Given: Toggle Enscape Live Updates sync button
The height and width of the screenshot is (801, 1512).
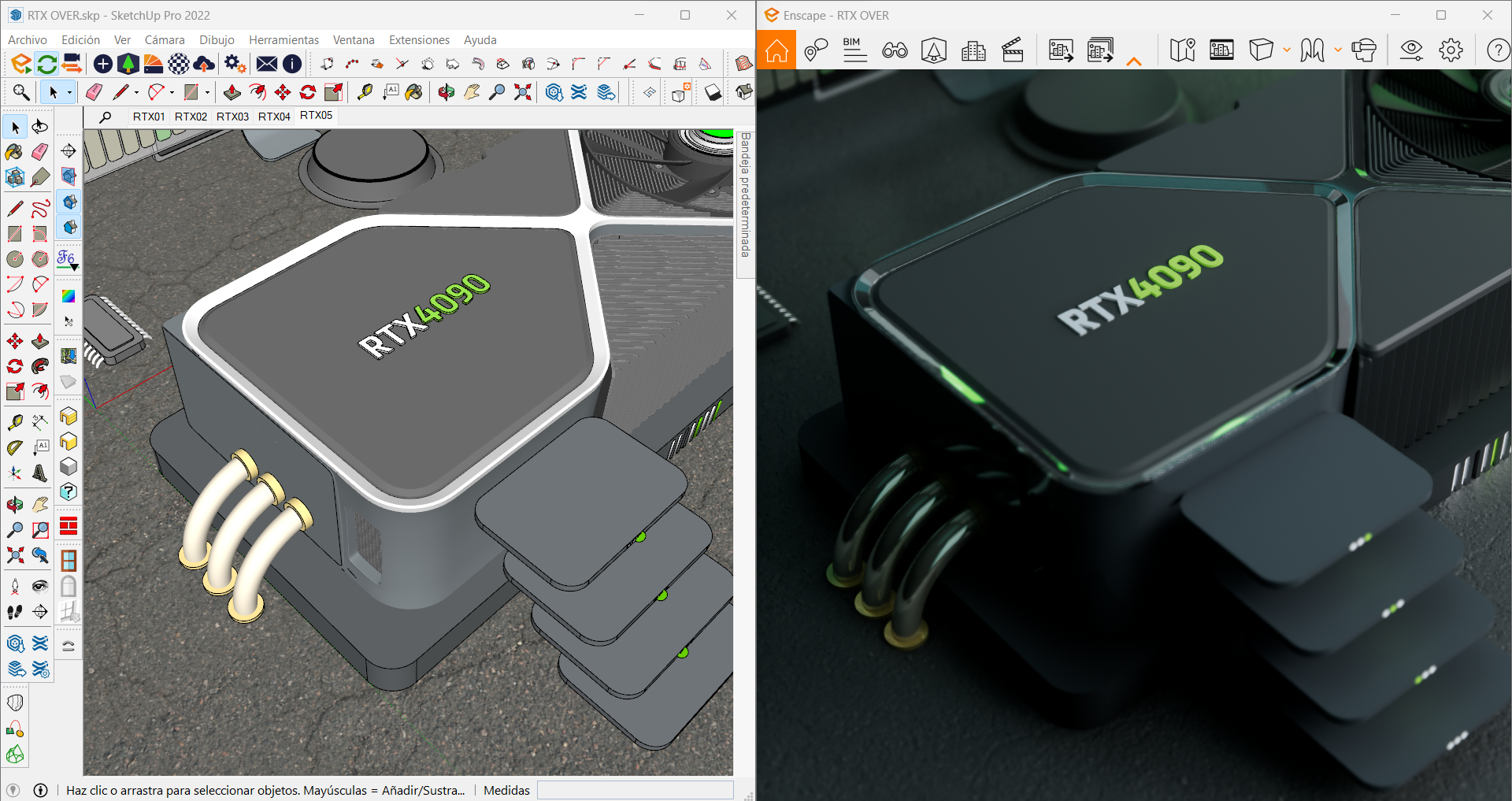Looking at the screenshot, I should click(46, 64).
